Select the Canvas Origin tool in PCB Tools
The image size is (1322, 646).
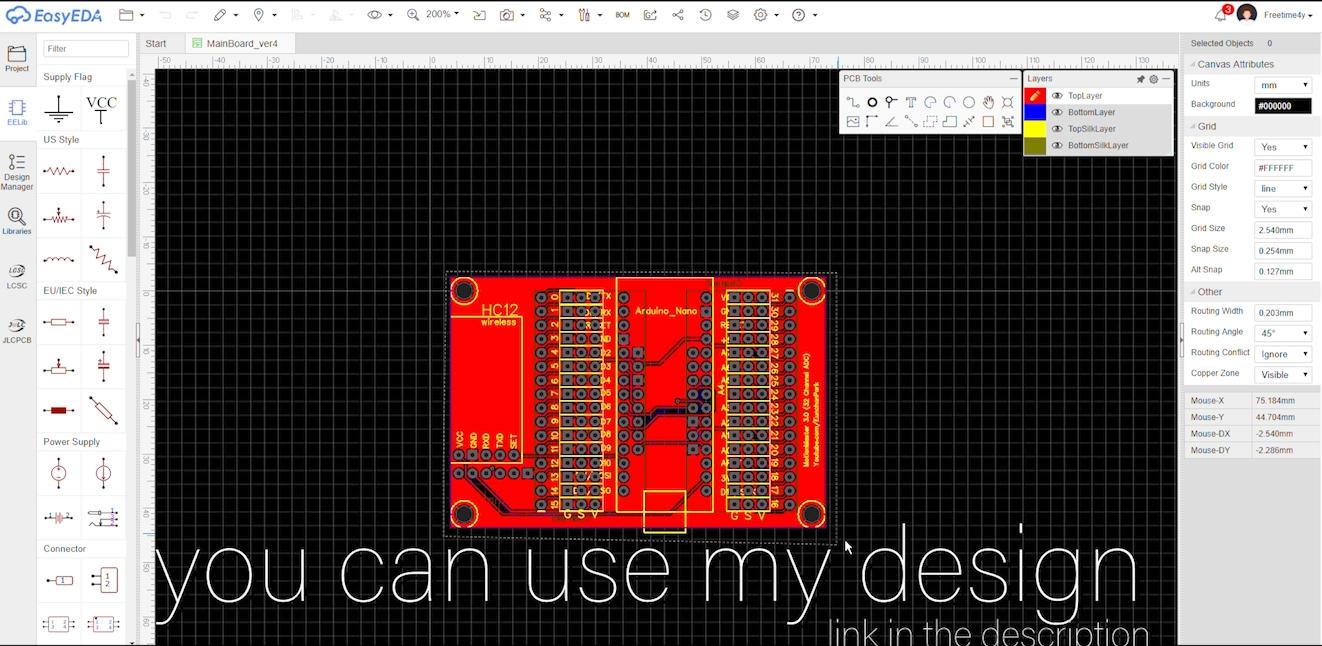point(872,122)
